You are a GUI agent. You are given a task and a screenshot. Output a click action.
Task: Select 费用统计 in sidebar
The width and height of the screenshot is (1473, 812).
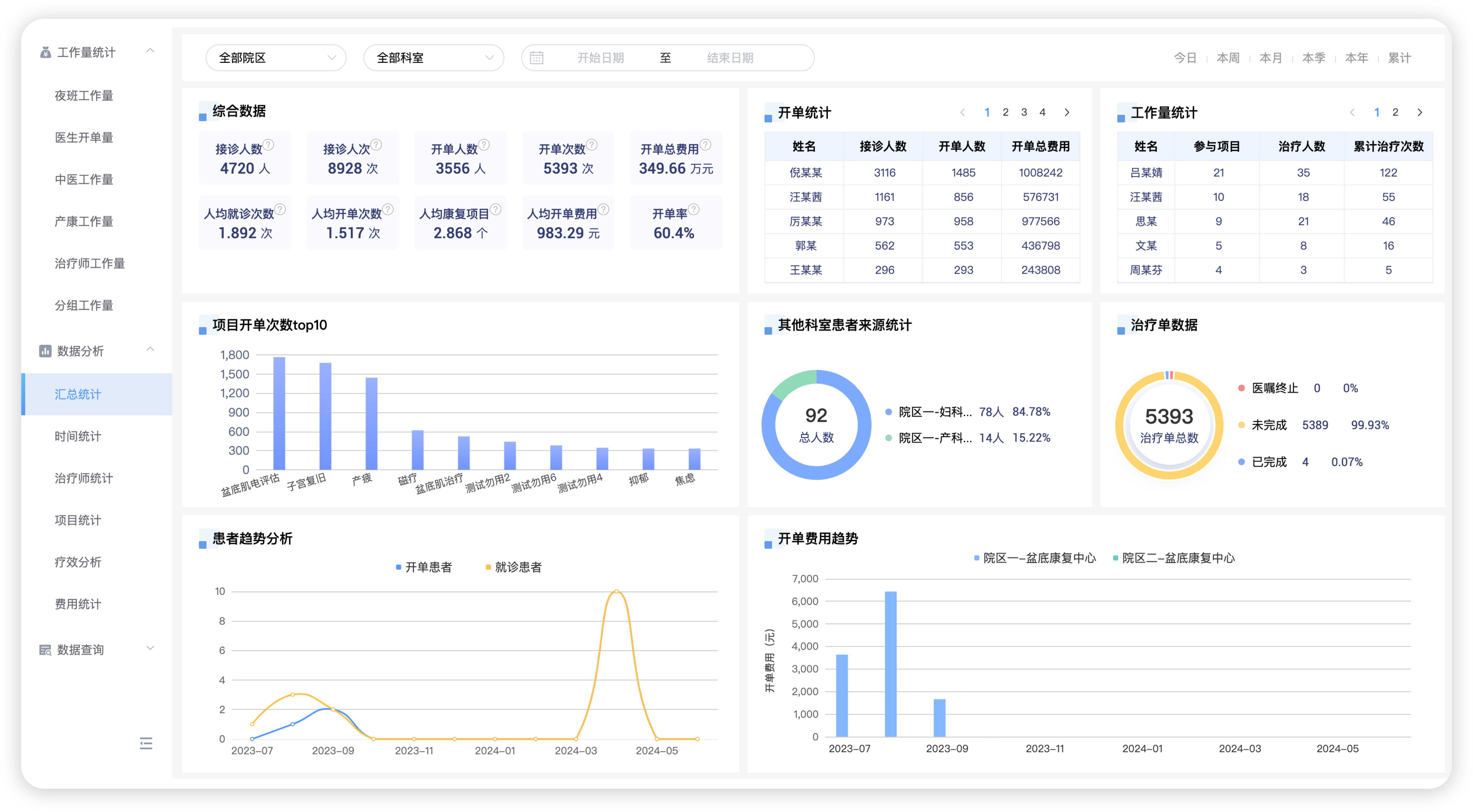click(x=78, y=604)
